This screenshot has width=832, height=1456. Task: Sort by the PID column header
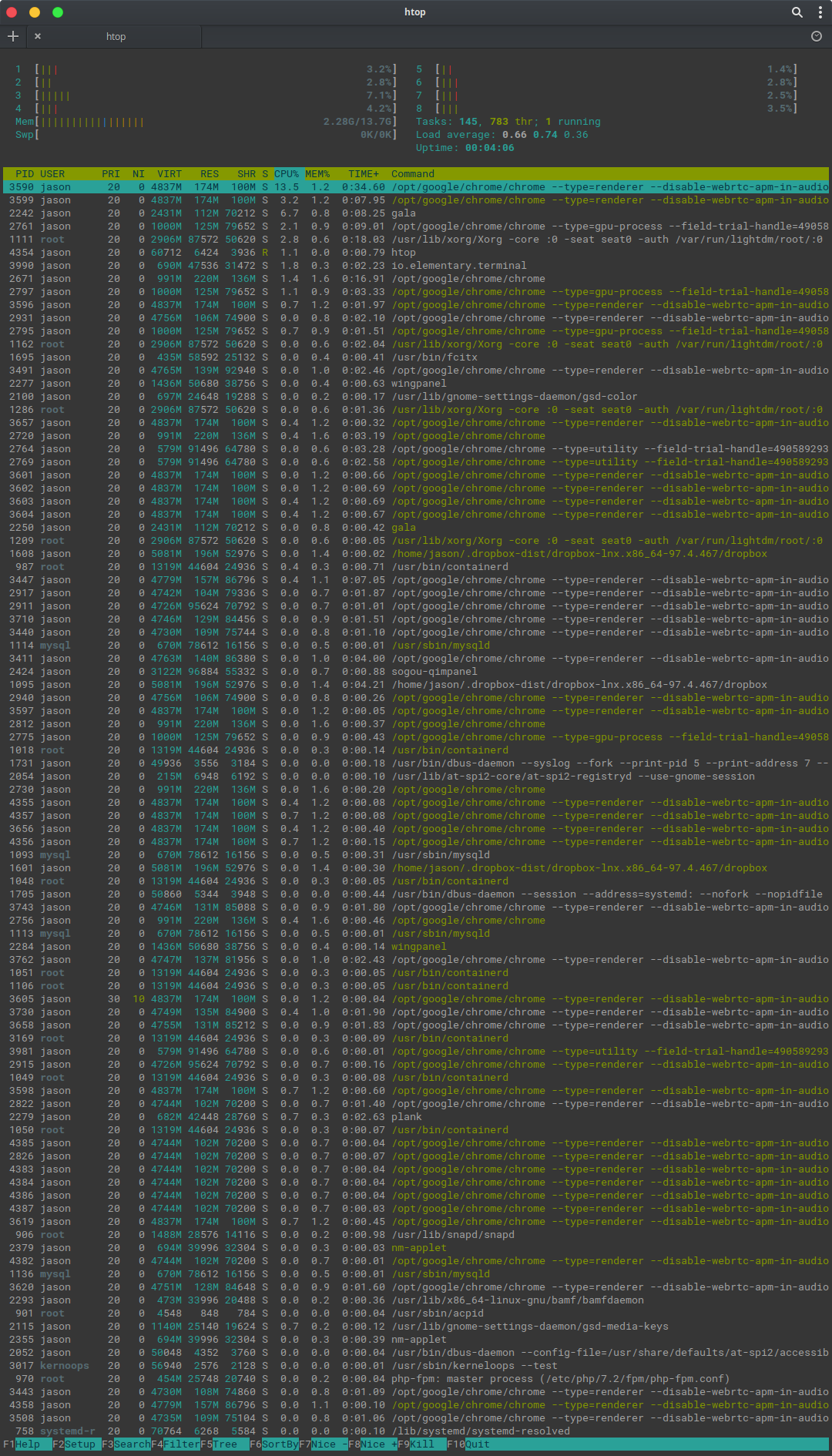[x=25, y=174]
